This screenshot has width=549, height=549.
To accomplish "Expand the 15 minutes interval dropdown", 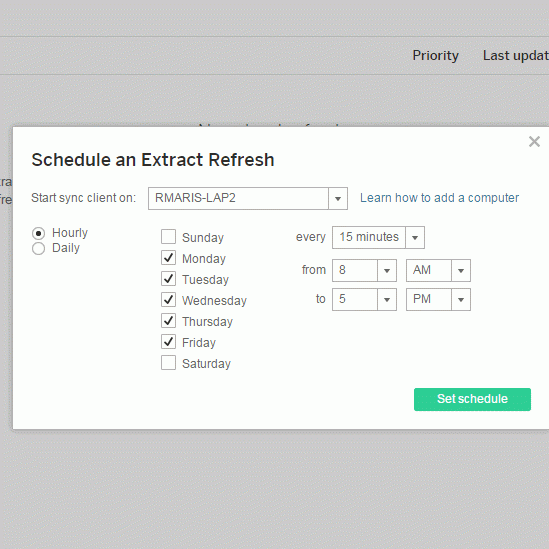I will point(378,237).
